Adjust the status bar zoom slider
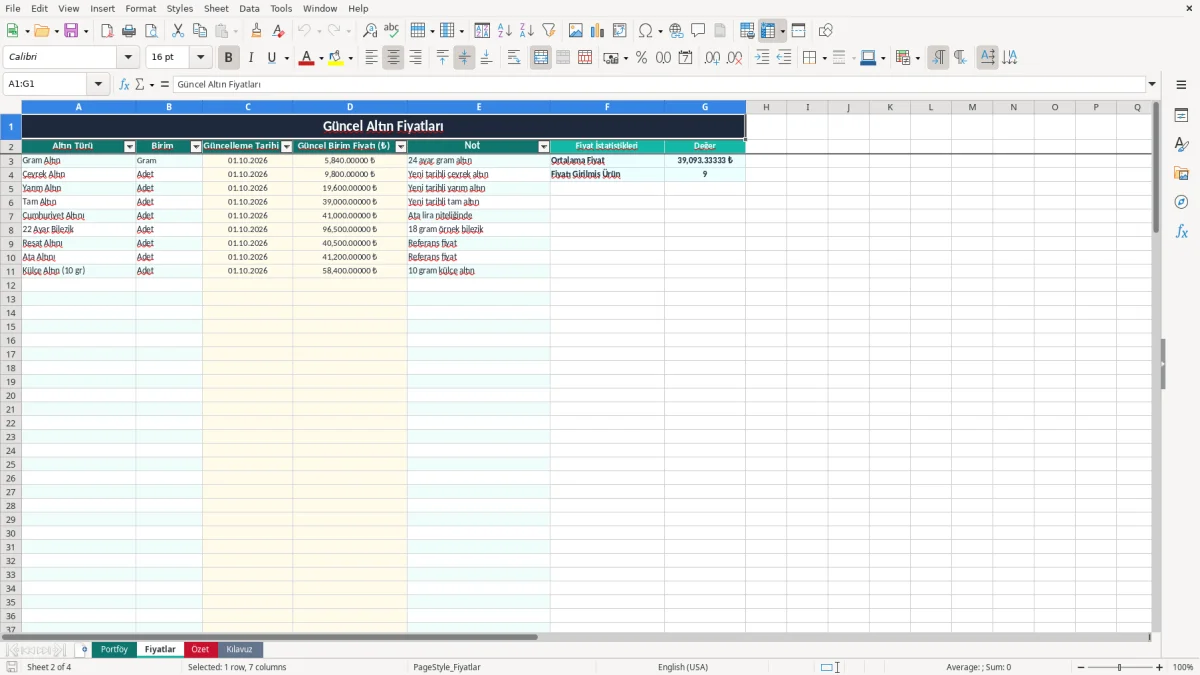The image size is (1200, 675). pos(1119,667)
